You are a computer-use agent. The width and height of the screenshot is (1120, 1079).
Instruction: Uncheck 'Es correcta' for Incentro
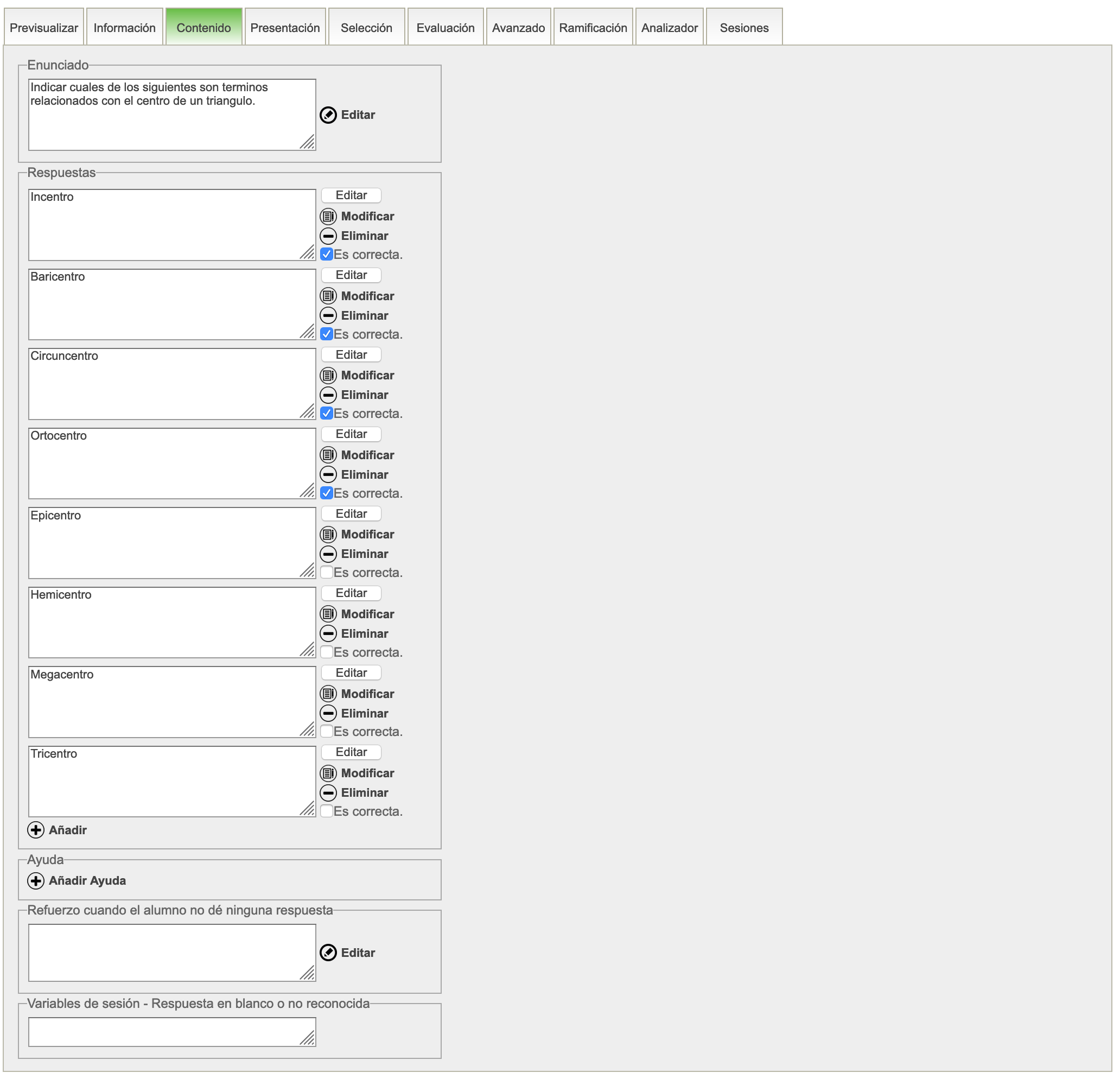(x=327, y=255)
